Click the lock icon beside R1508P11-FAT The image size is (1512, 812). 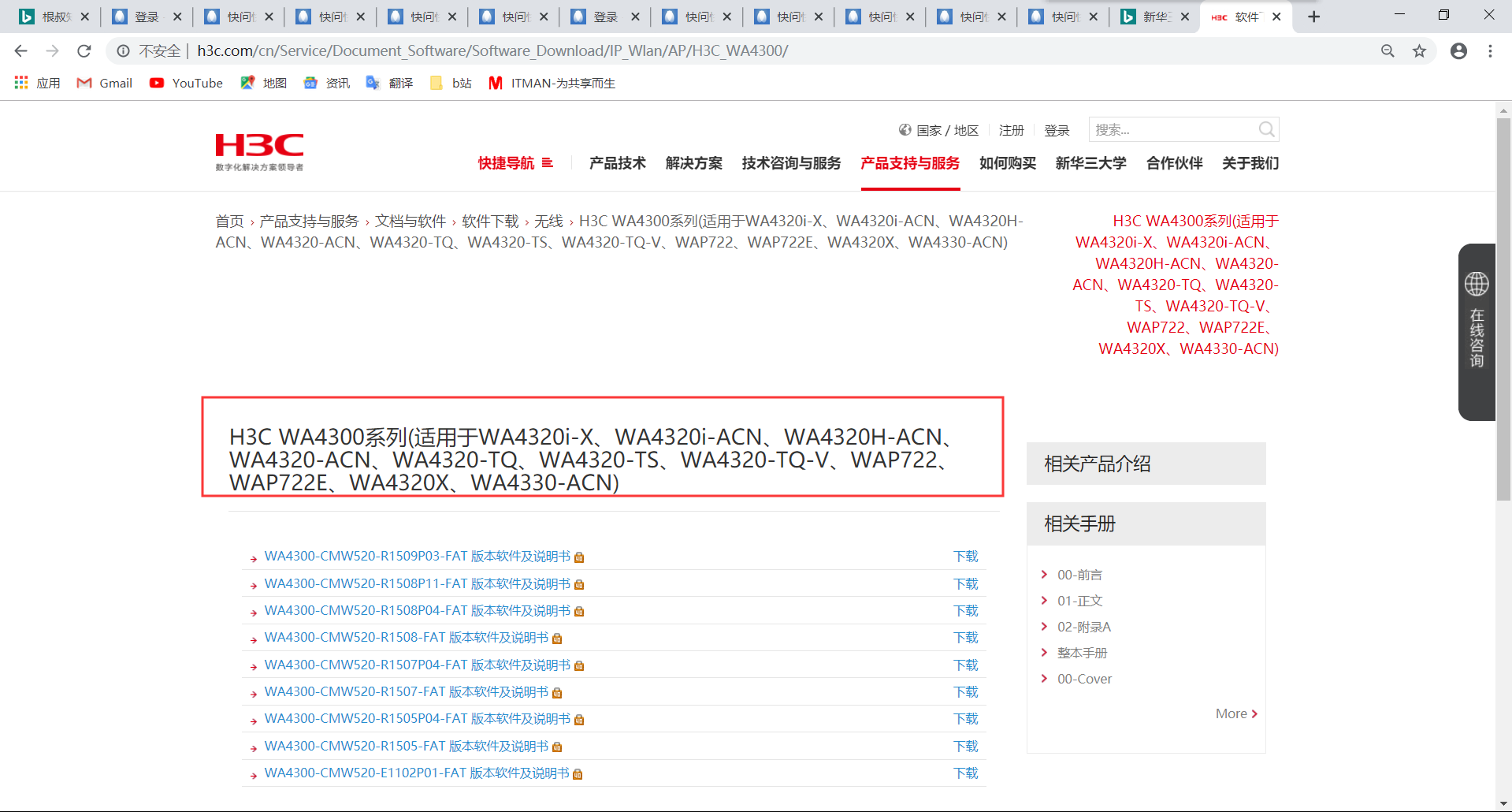click(579, 584)
